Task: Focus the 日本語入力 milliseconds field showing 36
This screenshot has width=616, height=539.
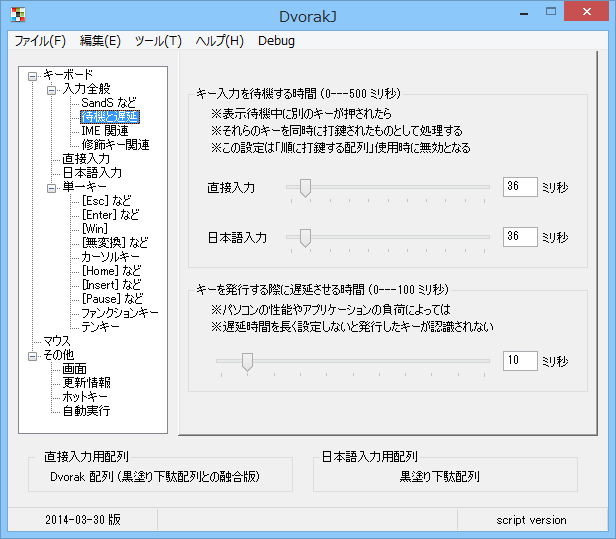Action: tap(520, 237)
